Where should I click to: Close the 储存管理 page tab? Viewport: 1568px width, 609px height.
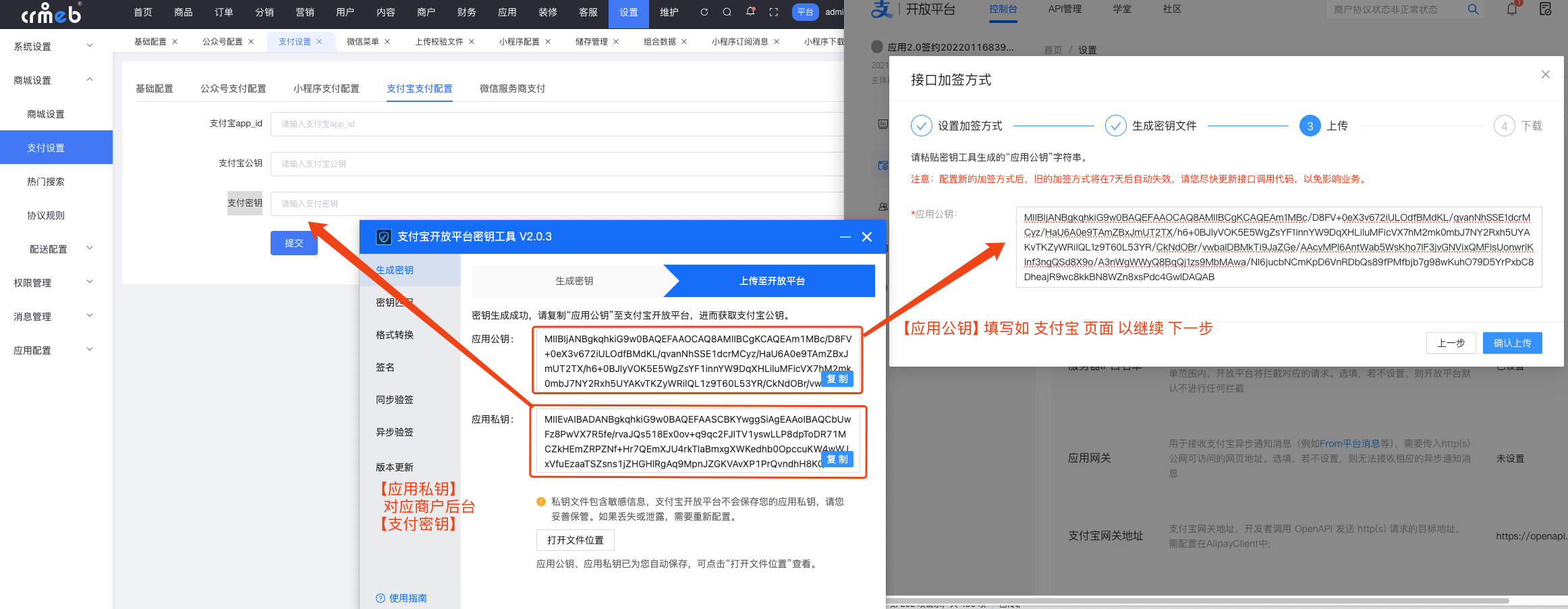pyautogui.click(x=616, y=42)
